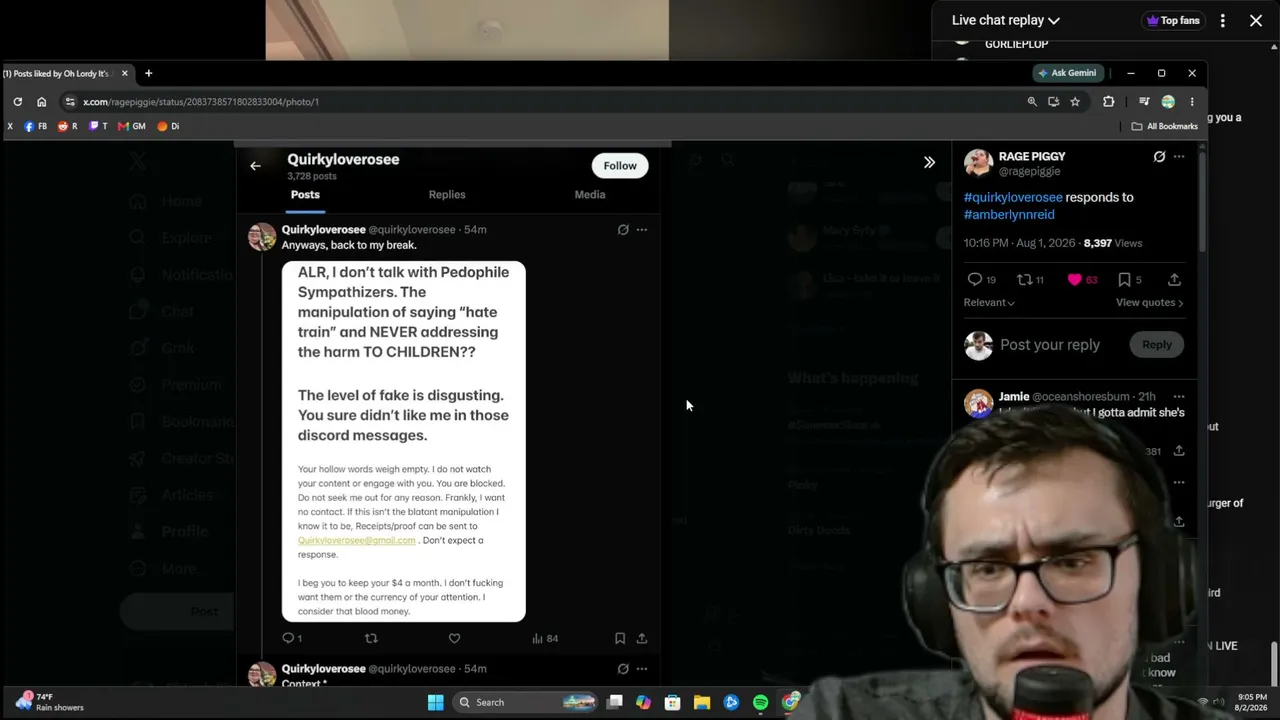This screenshot has height=720, width=1280.
Task: Share RAGE PIGGY's post
Action: coord(1174,280)
